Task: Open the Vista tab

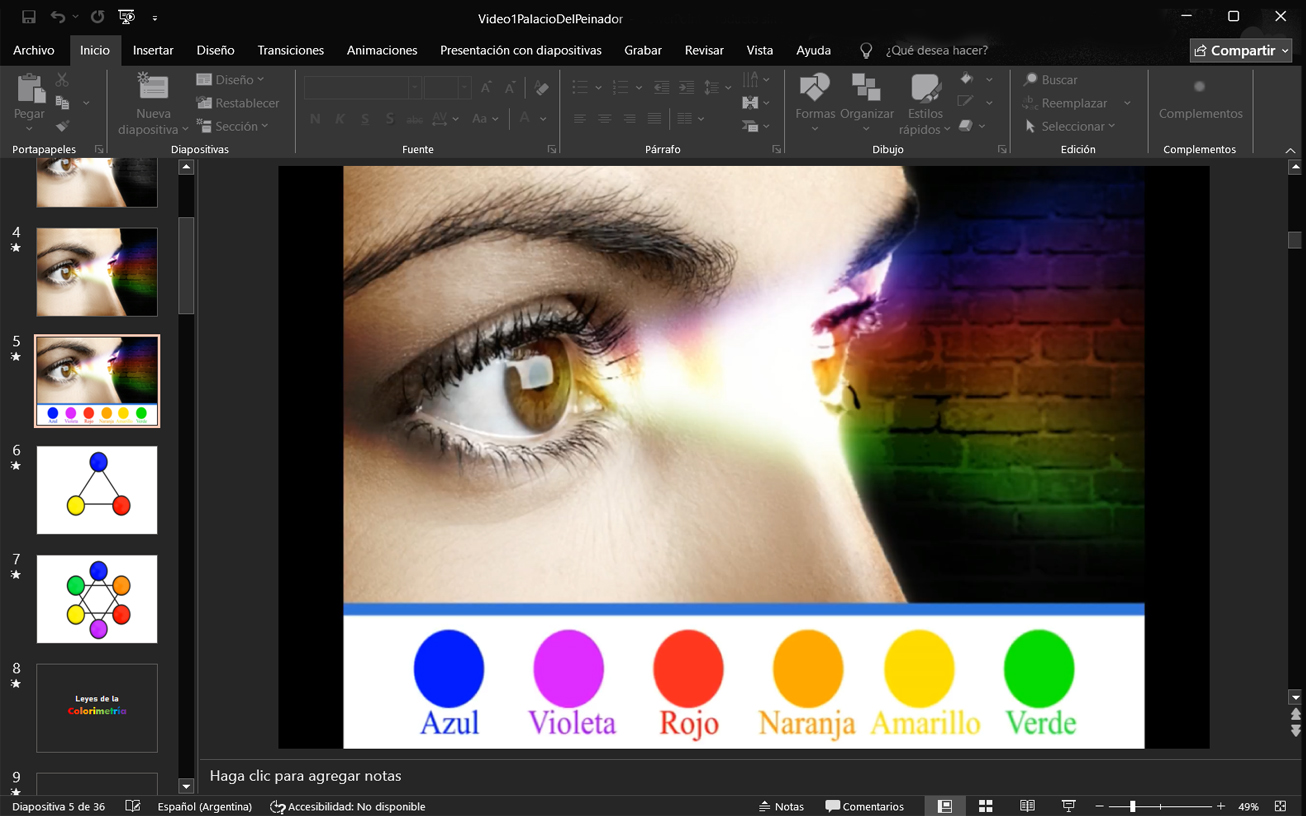Action: pos(760,50)
